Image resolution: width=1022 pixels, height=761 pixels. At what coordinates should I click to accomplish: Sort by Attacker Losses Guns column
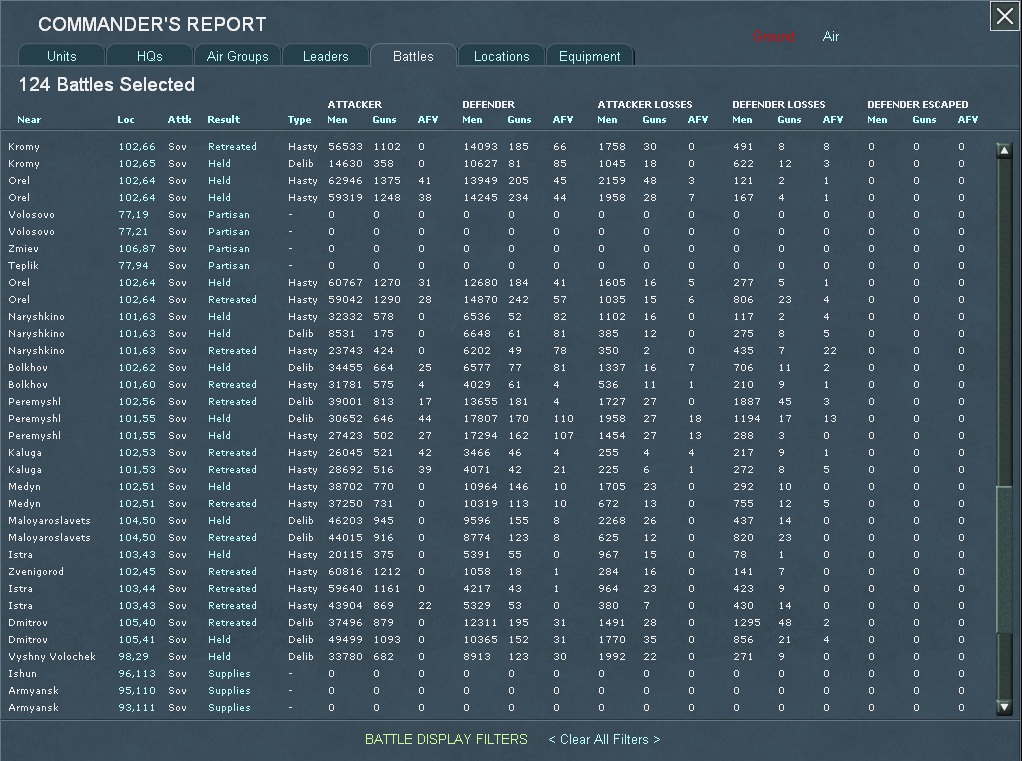[654, 119]
